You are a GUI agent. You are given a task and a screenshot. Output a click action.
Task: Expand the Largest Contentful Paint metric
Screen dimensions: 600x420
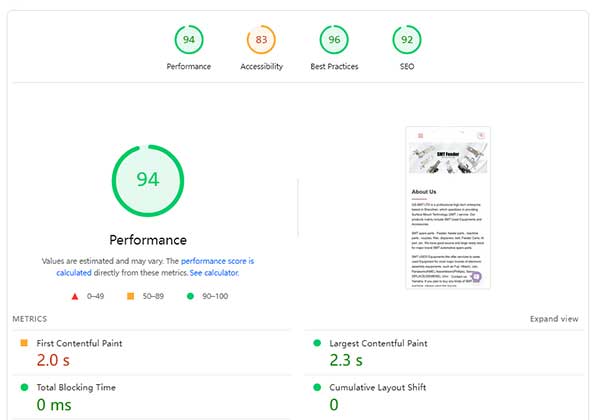pos(377,343)
